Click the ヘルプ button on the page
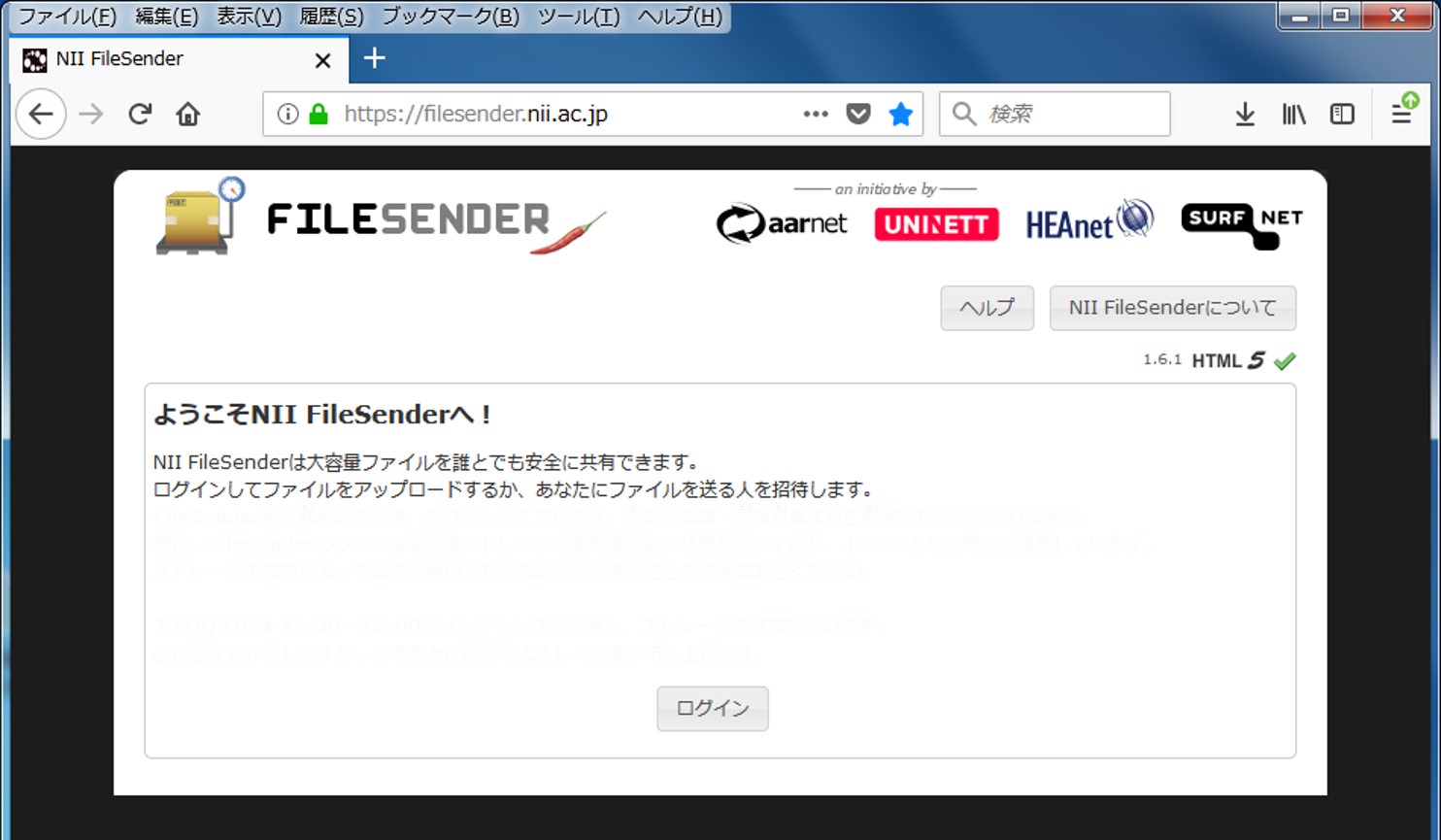 point(987,308)
